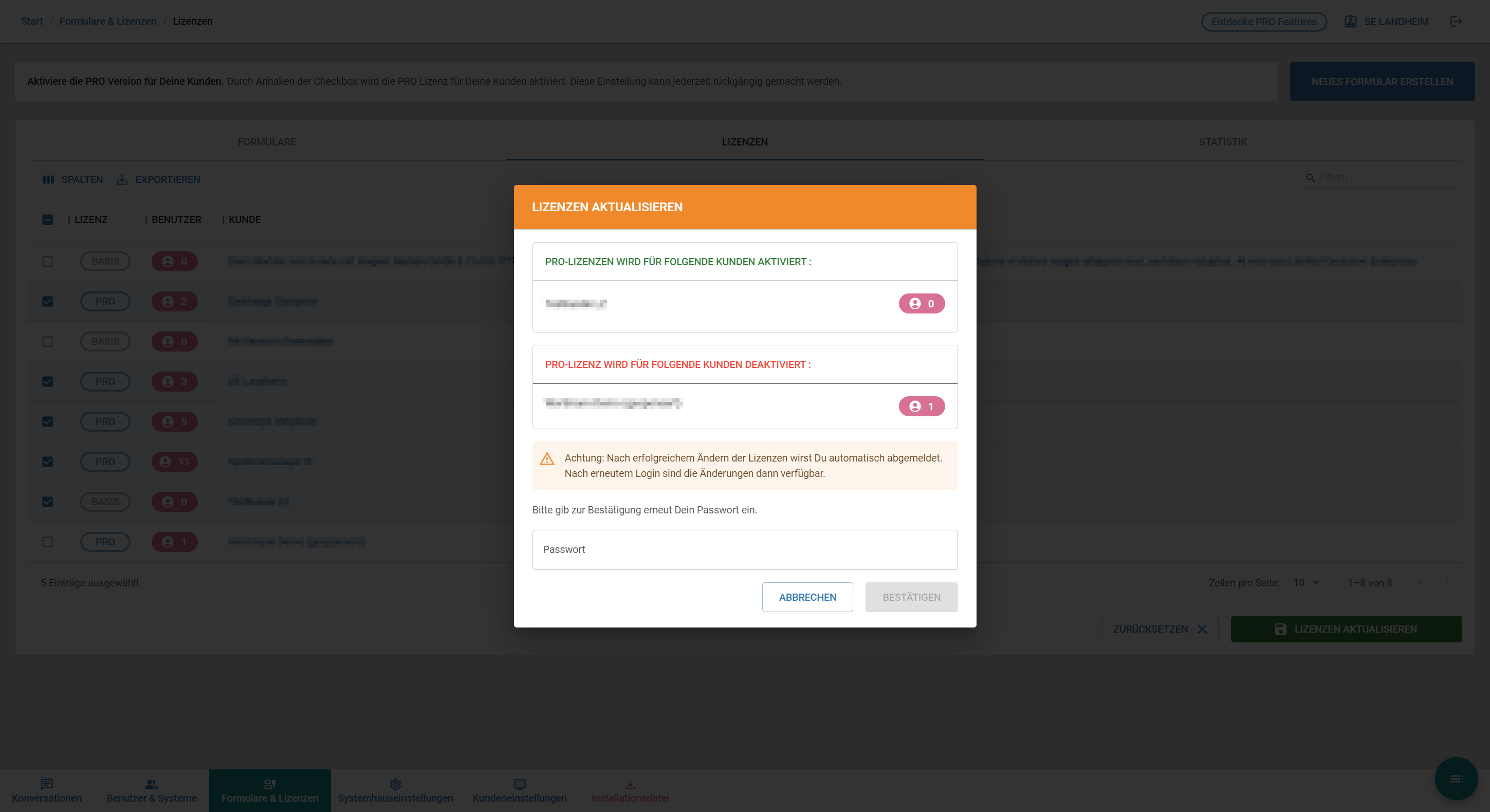This screenshot has width=1490, height=812.
Task: Uncheck the PRO row with 11 users
Action: 47,462
